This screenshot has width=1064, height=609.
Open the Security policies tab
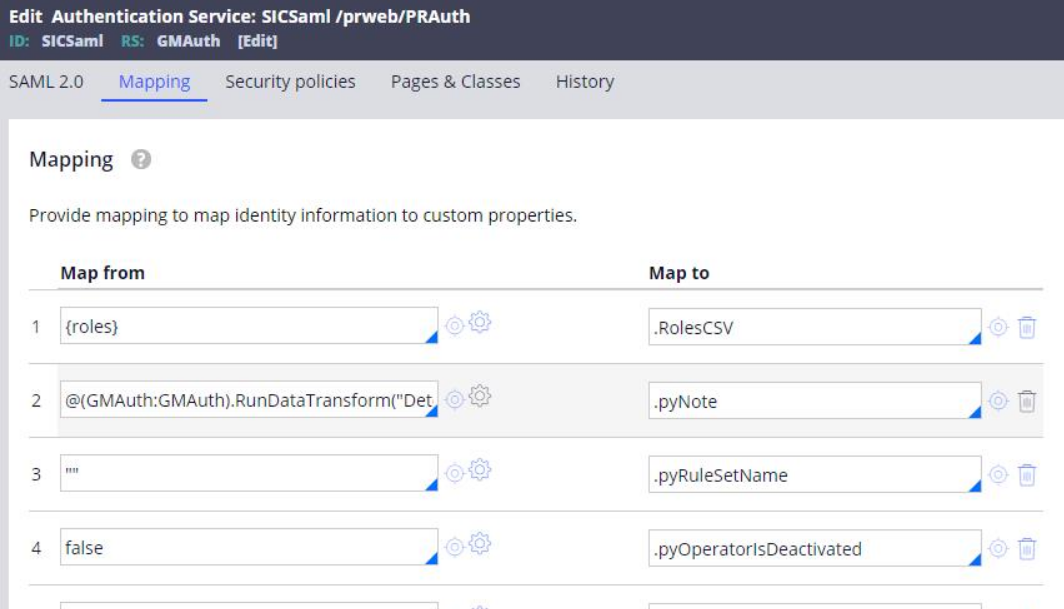pyautogui.click(x=290, y=81)
